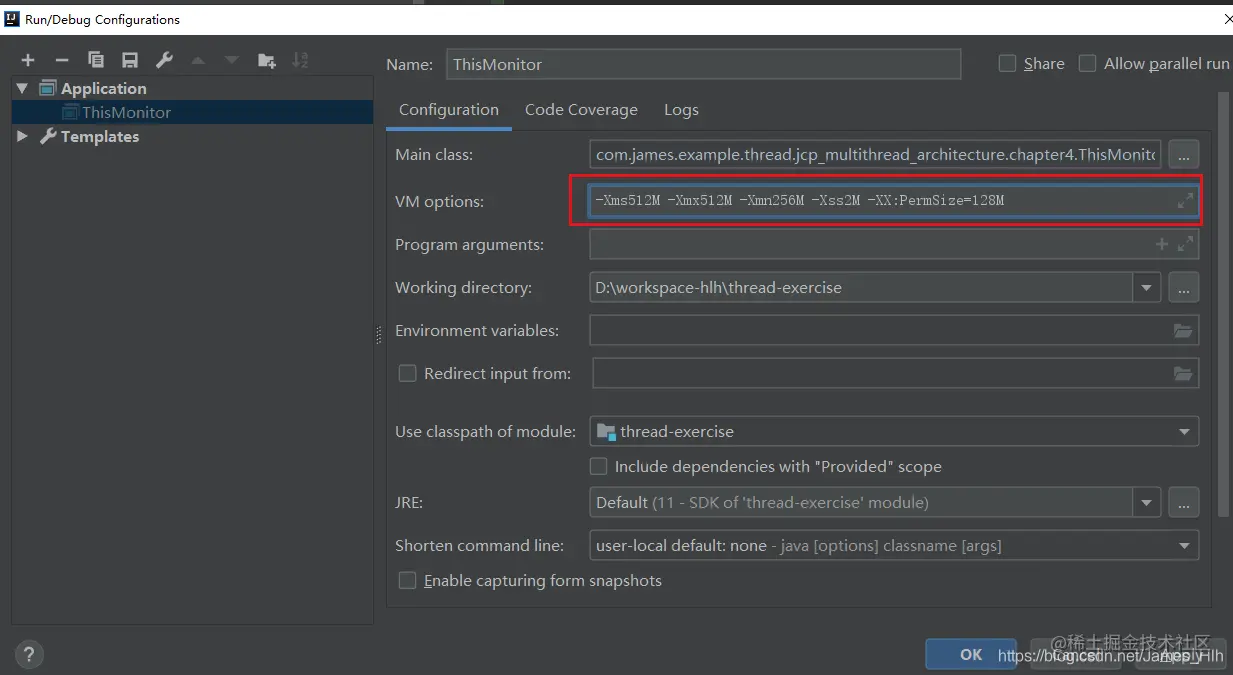The image size is (1233, 675).
Task: Browse working directory with ellipsis button
Action: pyautogui.click(x=1184, y=288)
